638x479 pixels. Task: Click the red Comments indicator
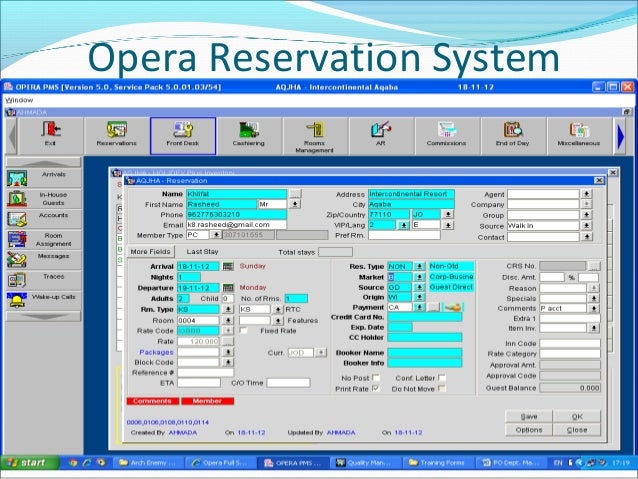pyautogui.click(x=153, y=401)
